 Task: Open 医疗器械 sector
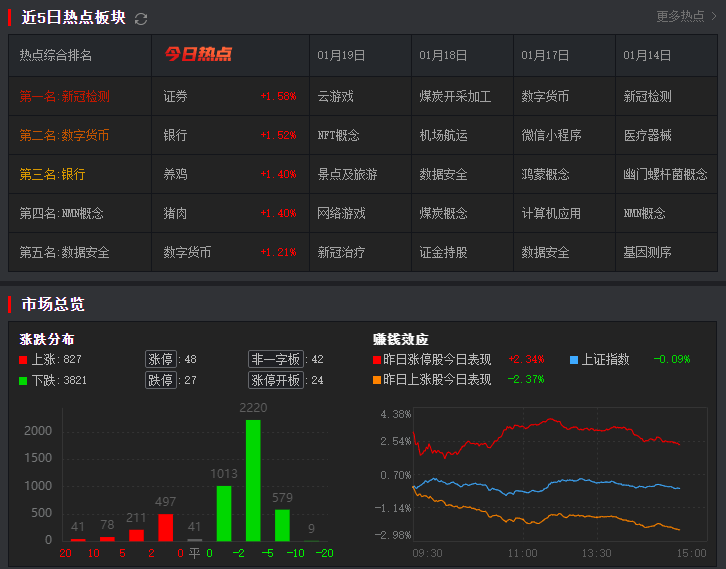click(647, 135)
